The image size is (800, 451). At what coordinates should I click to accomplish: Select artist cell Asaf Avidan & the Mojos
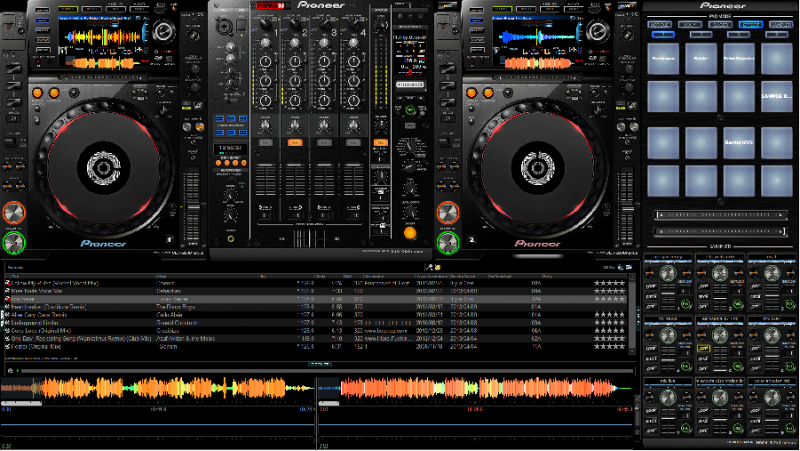[x=185, y=339]
